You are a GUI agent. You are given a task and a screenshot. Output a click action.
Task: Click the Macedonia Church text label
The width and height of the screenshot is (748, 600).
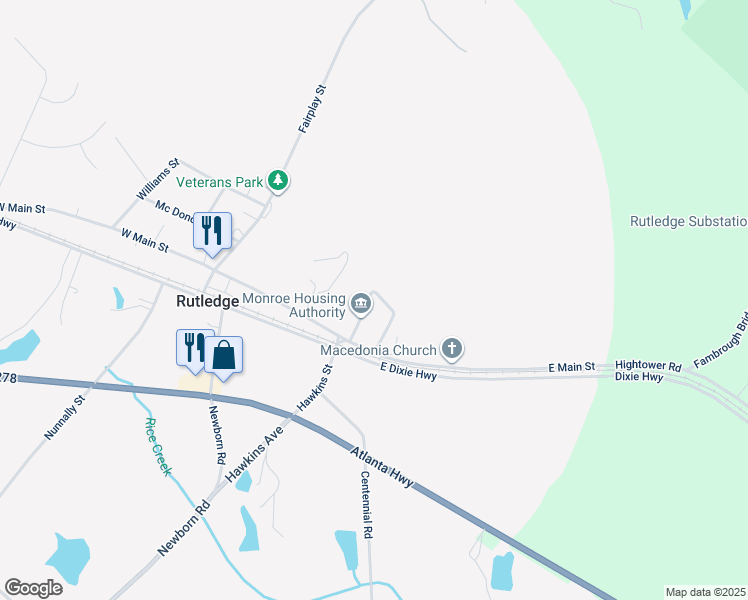pyautogui.click(x=378, y=350)
